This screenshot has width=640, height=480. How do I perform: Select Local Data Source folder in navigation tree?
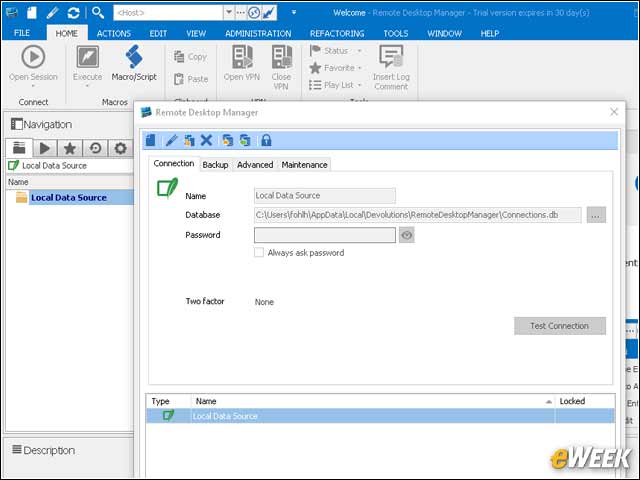69,198
